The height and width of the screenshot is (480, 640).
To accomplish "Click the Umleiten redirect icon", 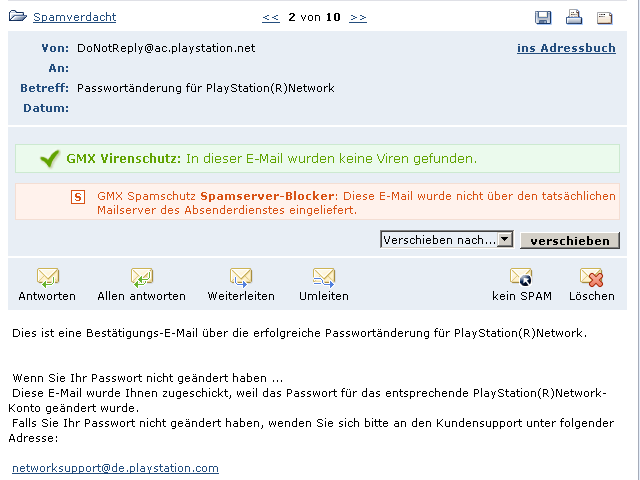I will pos(323,277).
